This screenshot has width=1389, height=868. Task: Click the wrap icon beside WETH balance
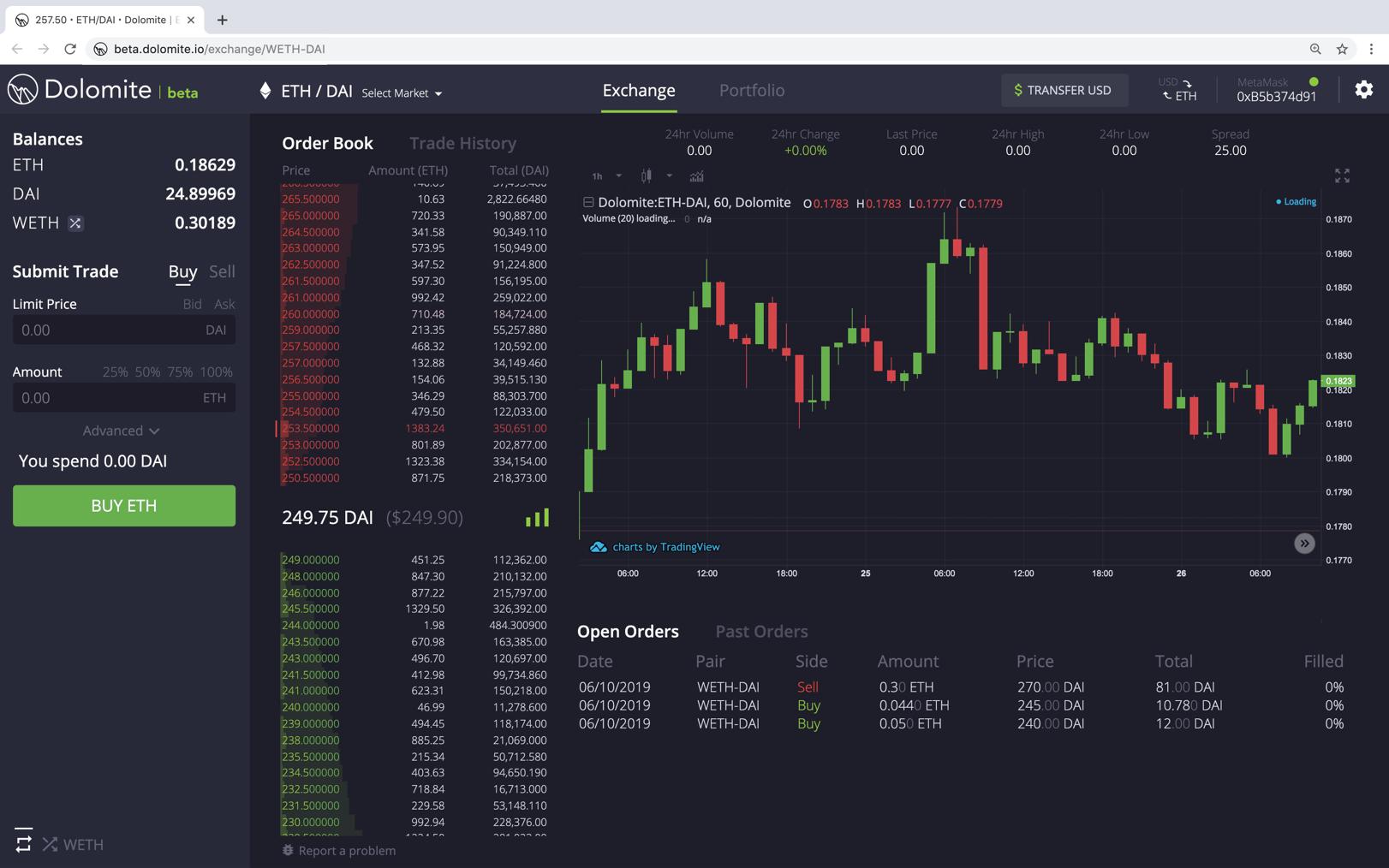(x=75, y=223)
